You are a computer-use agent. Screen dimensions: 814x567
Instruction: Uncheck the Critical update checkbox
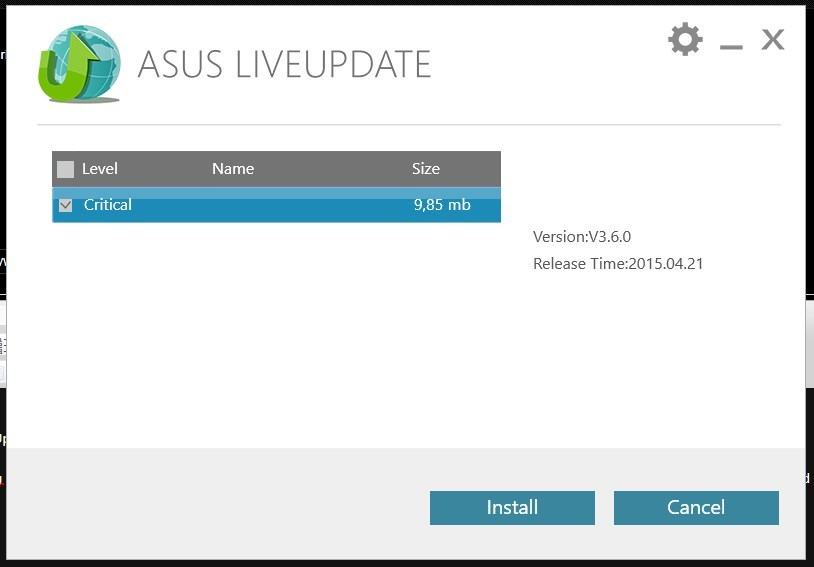[65, 205]
